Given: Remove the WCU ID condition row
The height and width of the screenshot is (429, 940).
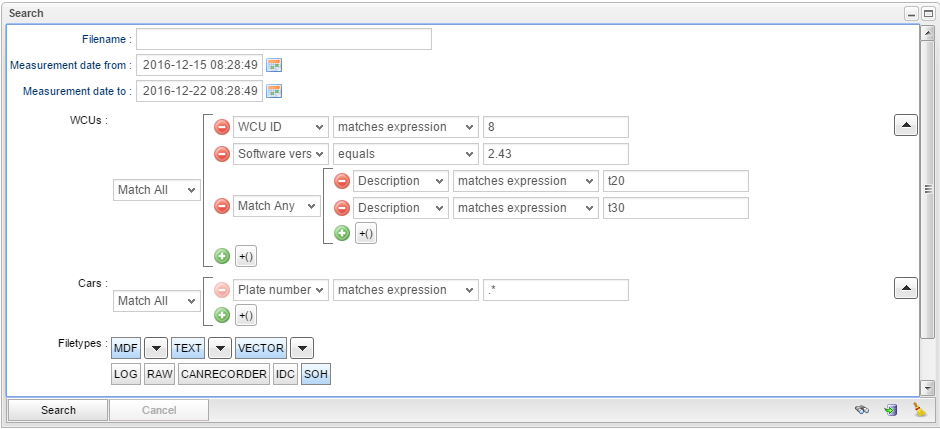Looking at the screenshot, I should coord(222,127).
